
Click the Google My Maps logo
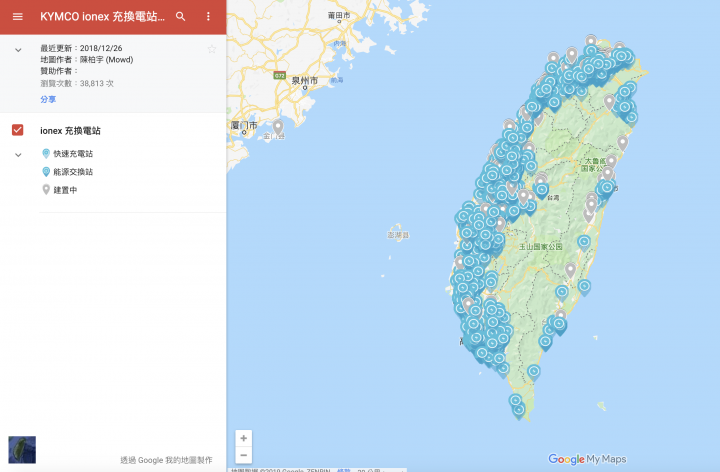(x=587, y=459)
